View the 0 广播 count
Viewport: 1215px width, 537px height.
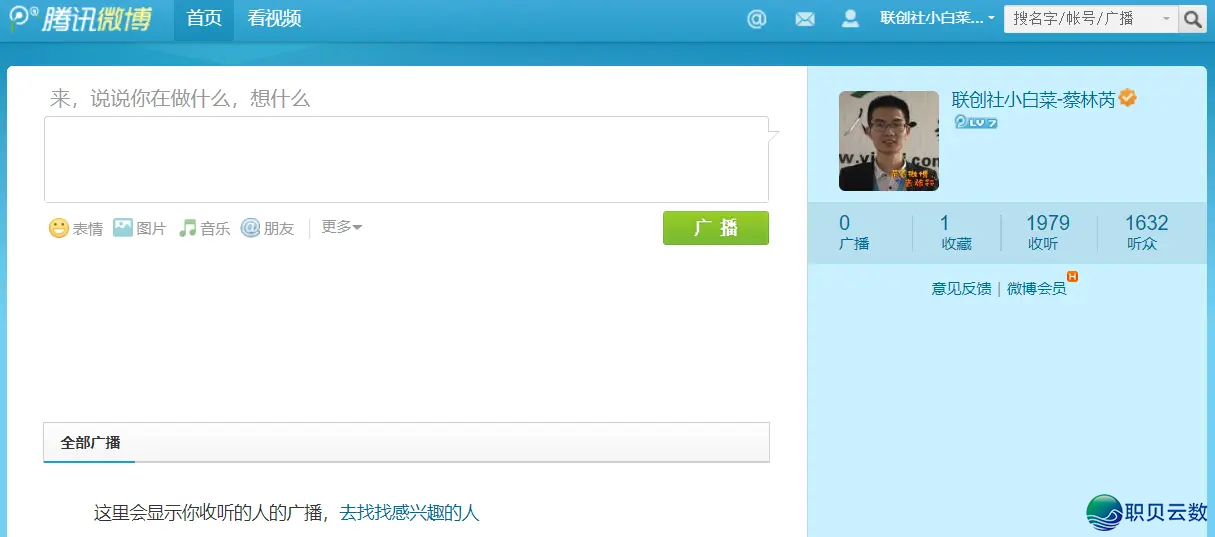(x=854, y=233)
